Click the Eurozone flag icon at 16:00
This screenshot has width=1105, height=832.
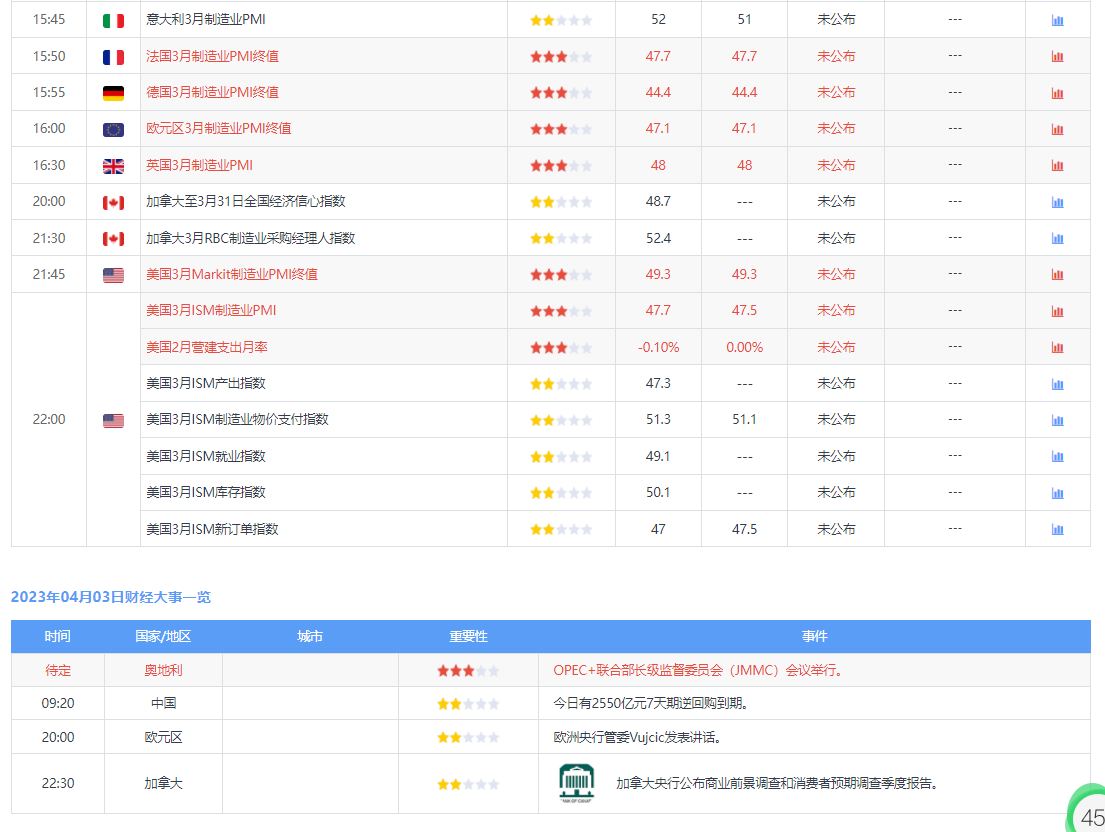113,130
